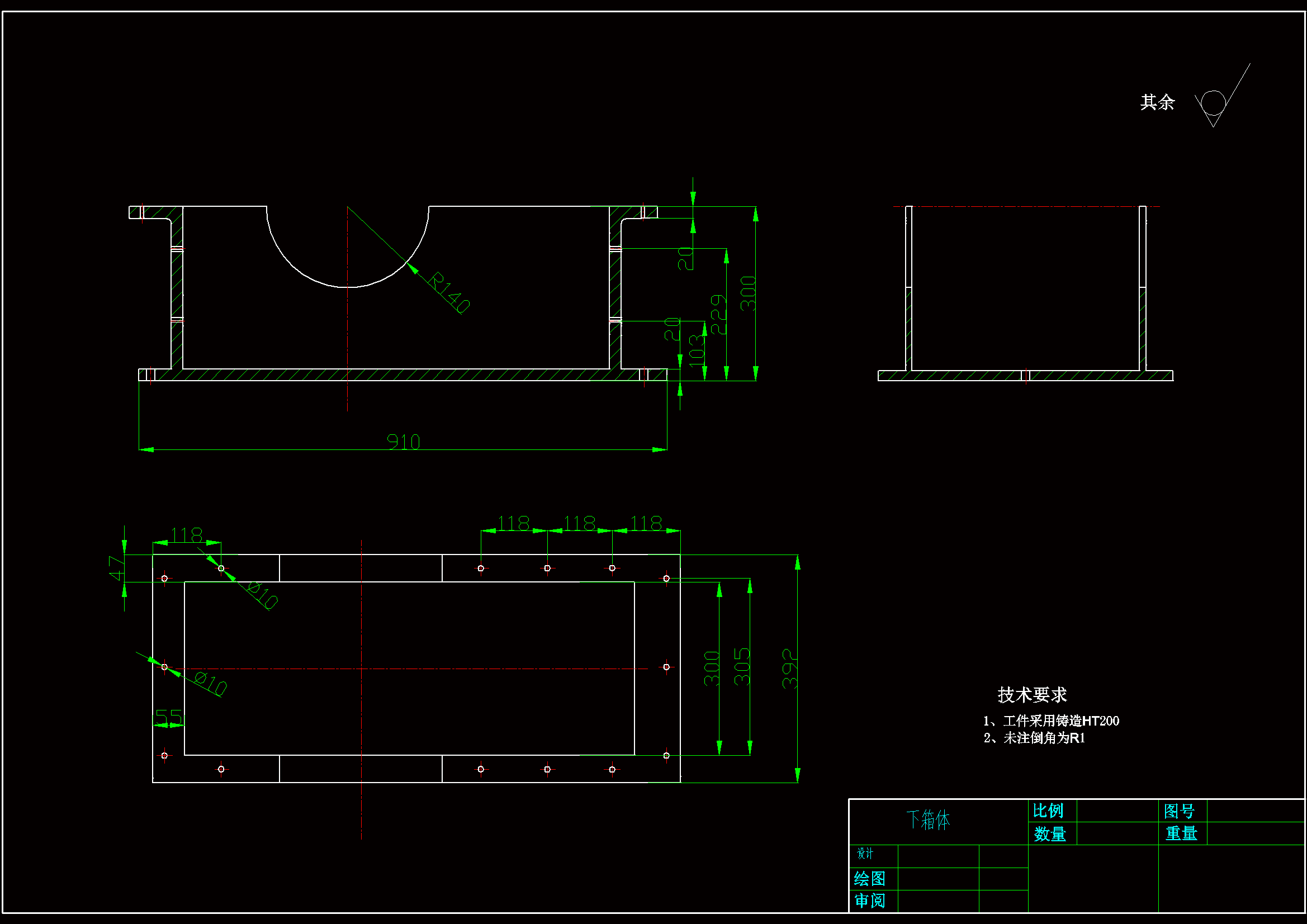
Task: Click the note about casting HT200
Action: 1051,721
